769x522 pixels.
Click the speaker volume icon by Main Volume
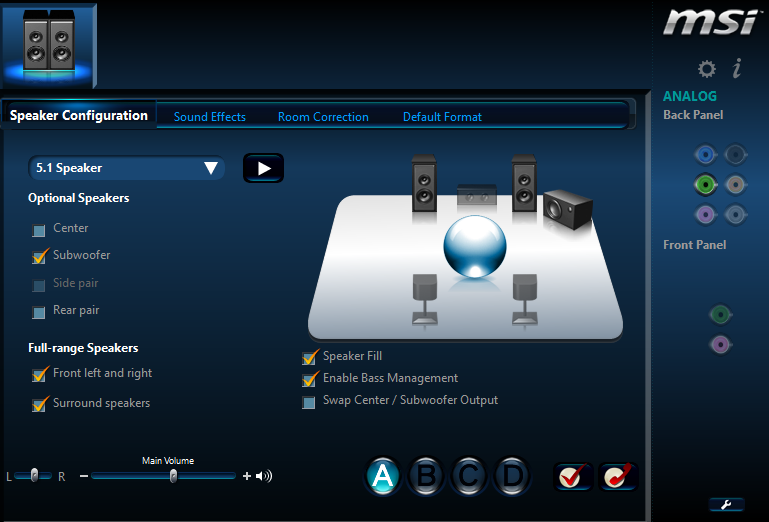click(264, 476)
